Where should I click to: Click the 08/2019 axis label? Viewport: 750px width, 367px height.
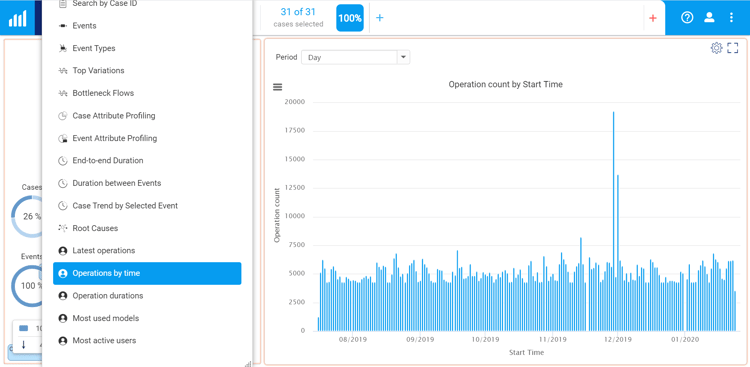[352, 339]
